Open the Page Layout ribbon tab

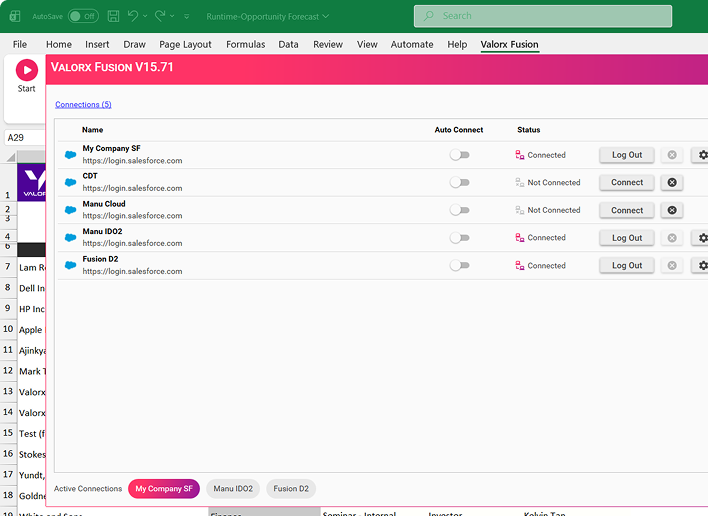(x=185, y=44)
